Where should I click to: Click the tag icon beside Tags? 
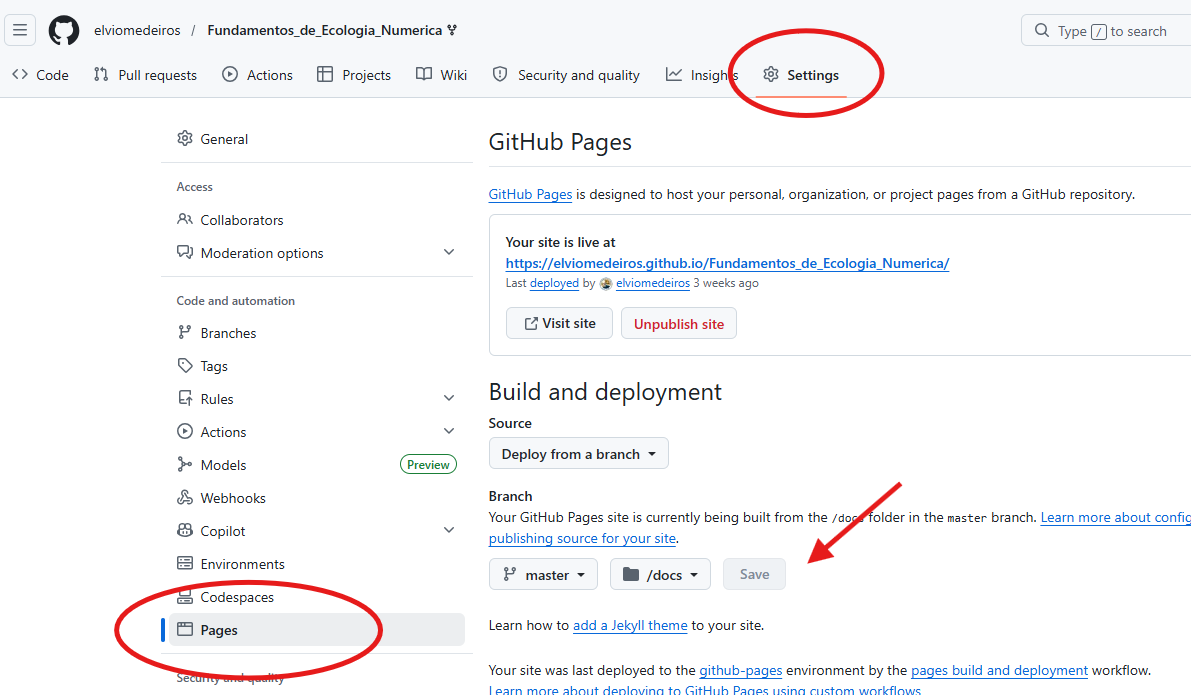185,365
